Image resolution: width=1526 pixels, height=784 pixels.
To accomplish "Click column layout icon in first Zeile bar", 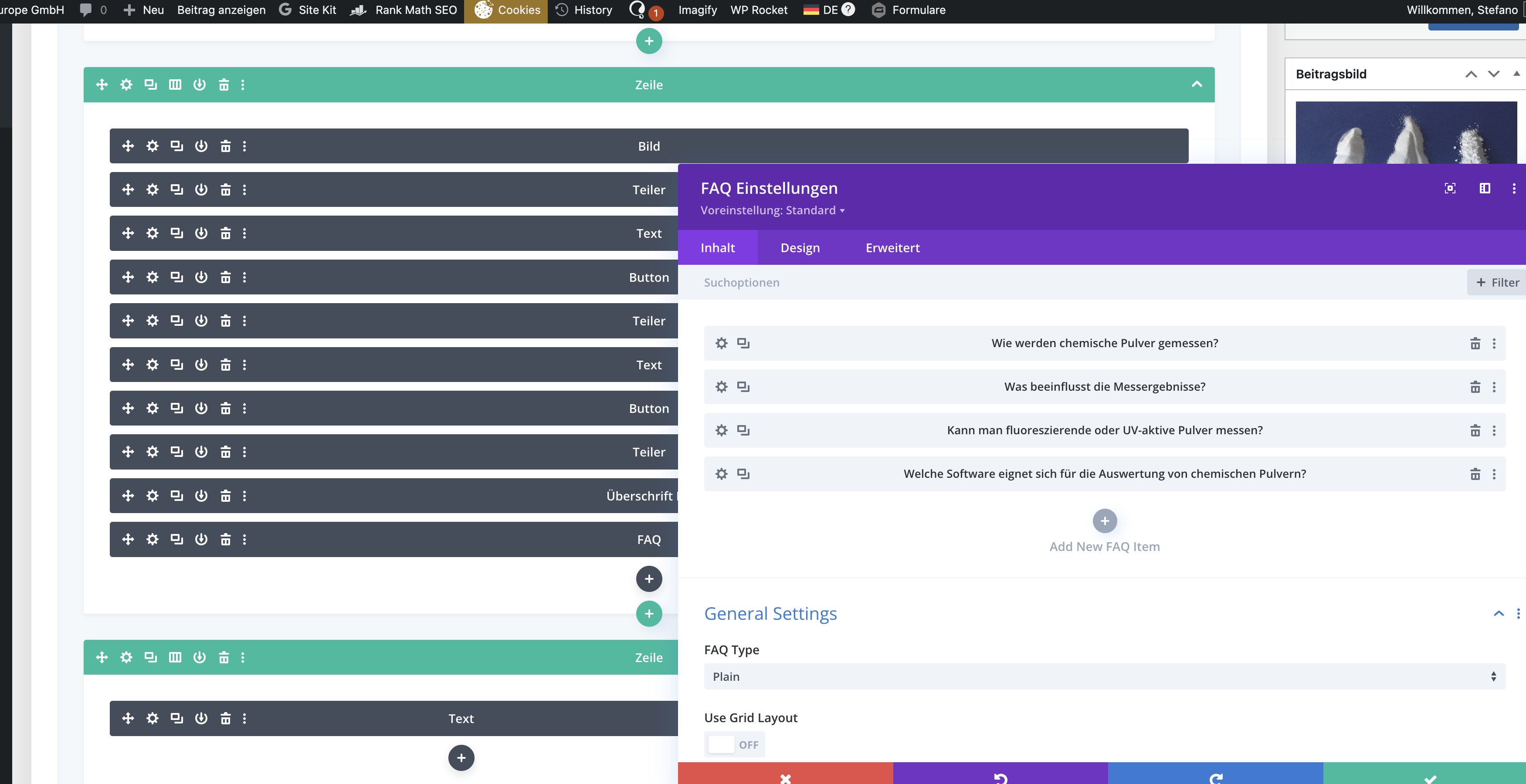I will pyautogui.click(x=175, y=84).
